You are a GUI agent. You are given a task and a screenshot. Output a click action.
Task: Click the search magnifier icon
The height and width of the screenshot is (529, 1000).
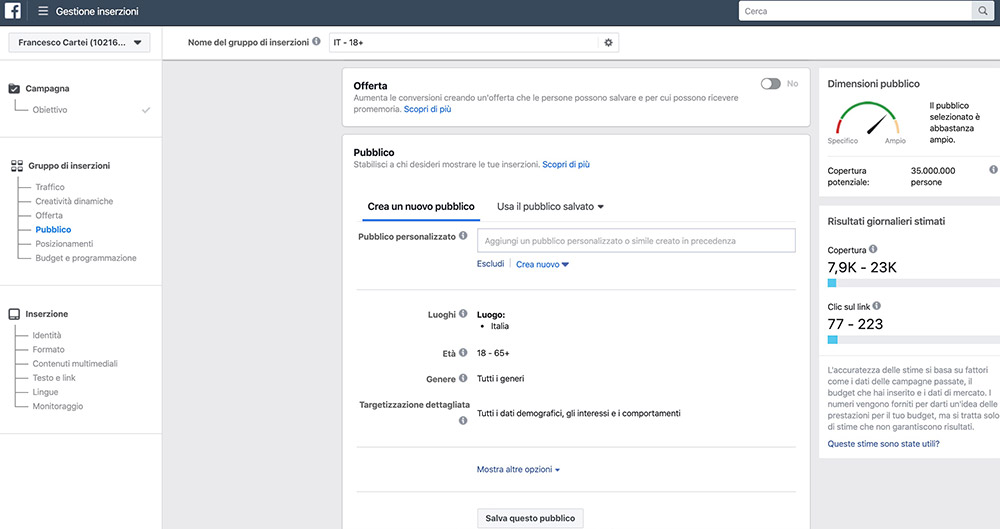[x=983, y=11]
